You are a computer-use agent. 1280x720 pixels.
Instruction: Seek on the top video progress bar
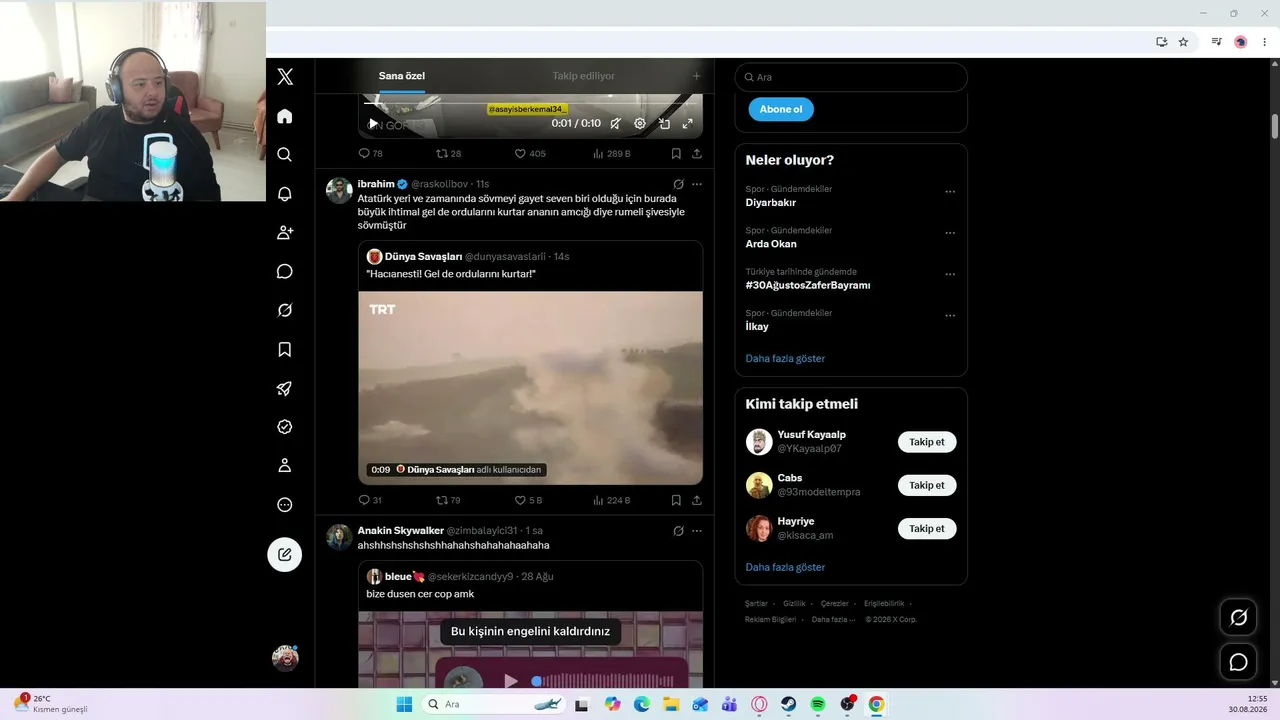point(530,103)
